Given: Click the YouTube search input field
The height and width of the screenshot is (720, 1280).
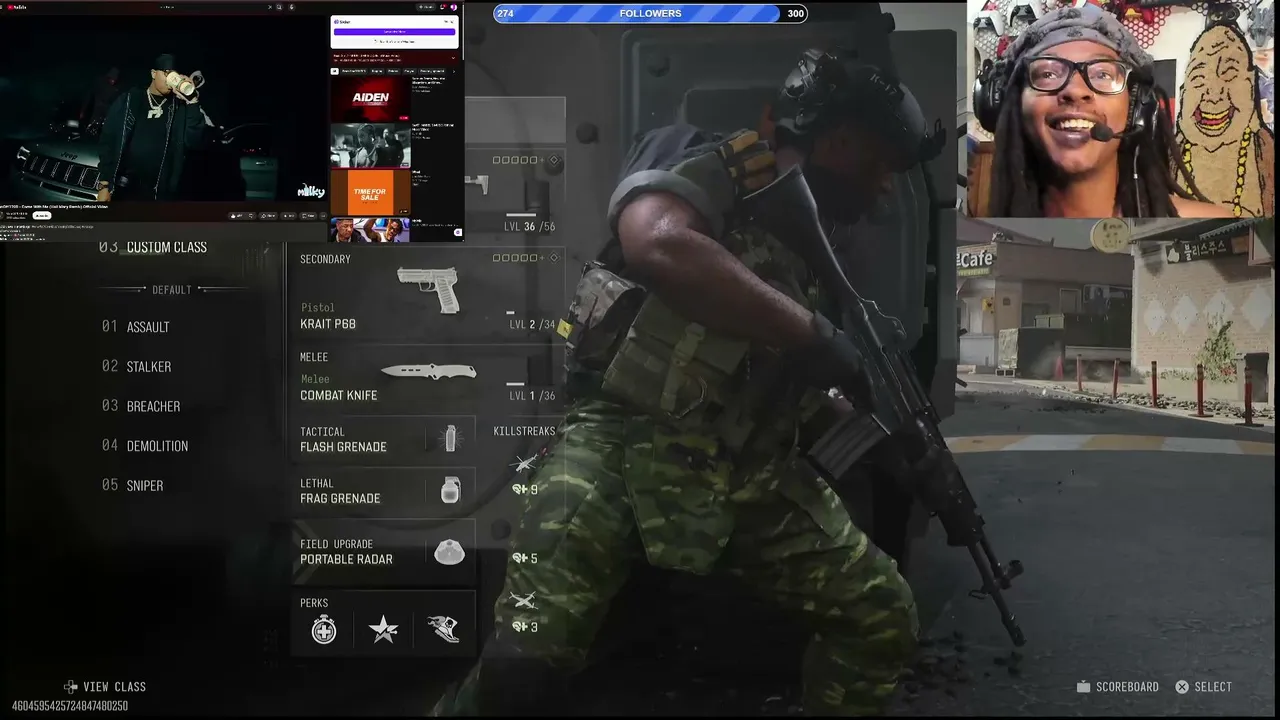Looking at the screenshot, I should (212, 7).
